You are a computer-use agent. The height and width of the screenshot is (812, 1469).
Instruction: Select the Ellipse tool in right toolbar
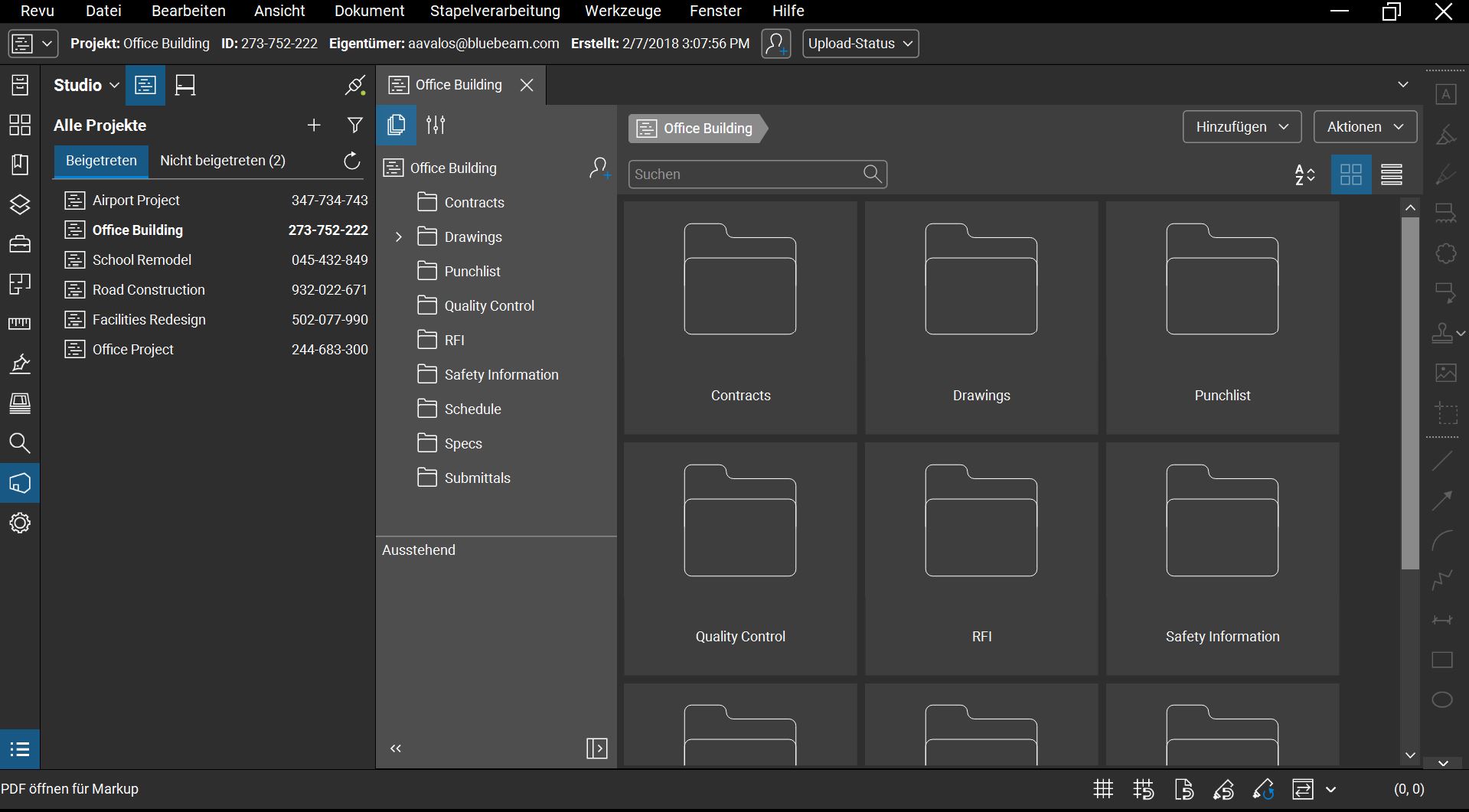pos(1442,699)
